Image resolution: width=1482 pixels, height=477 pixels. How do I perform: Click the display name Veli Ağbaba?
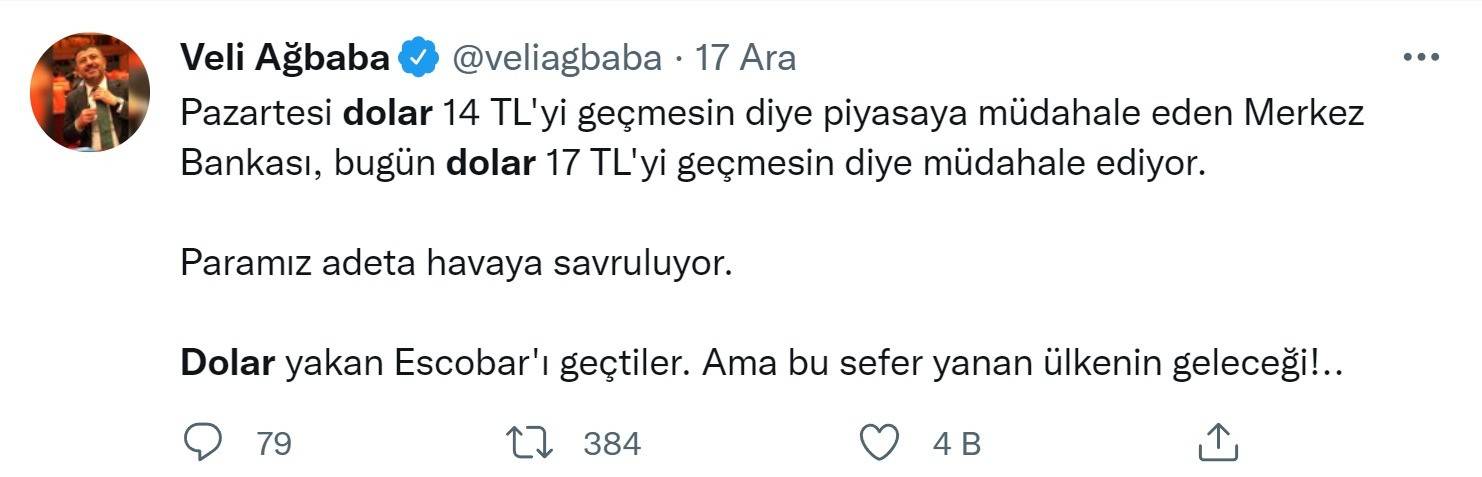point(284,59)
